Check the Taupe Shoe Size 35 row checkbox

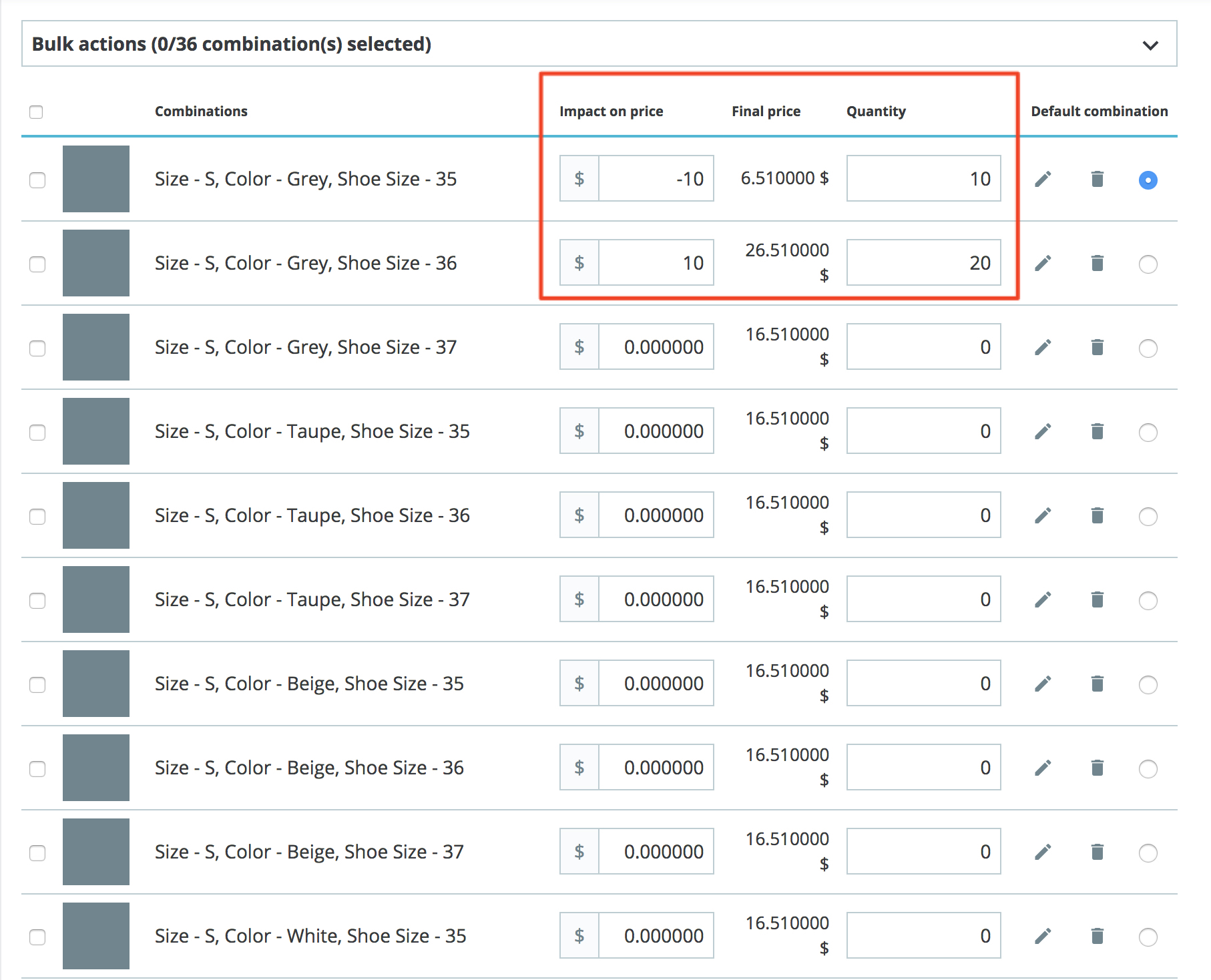(37, 432)
